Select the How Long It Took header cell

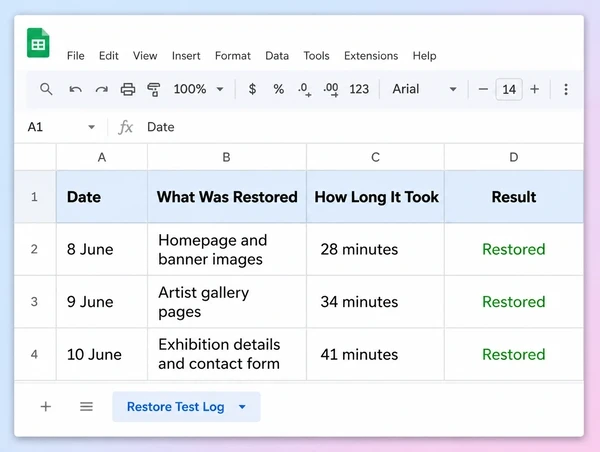(x=375, y=197)
